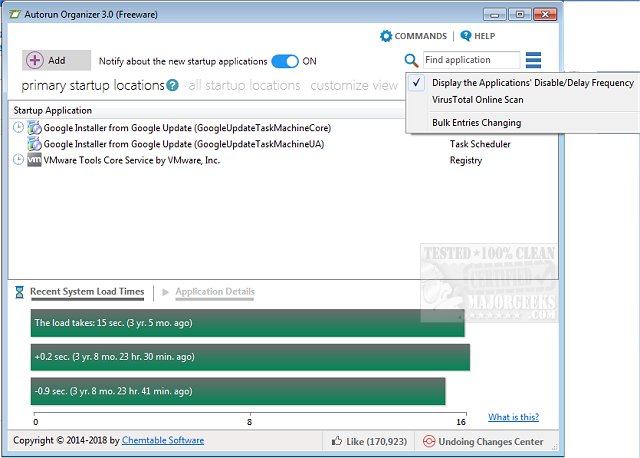Open the Chemtable Software link

[x=163, y=440]
